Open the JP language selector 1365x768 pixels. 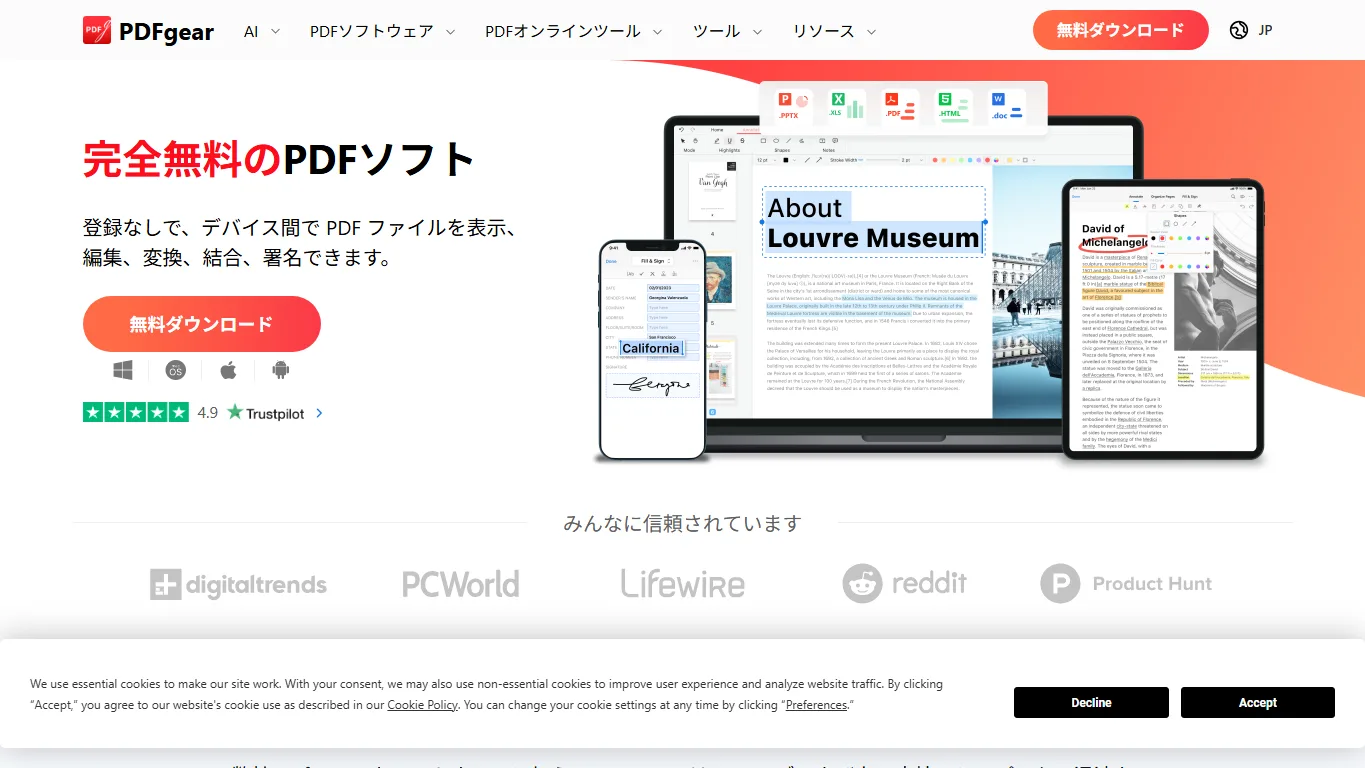click(1251, 30)
